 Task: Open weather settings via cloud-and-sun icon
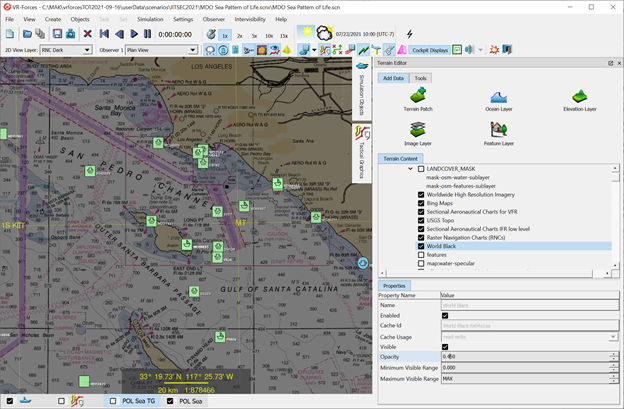tap(324, 33)
